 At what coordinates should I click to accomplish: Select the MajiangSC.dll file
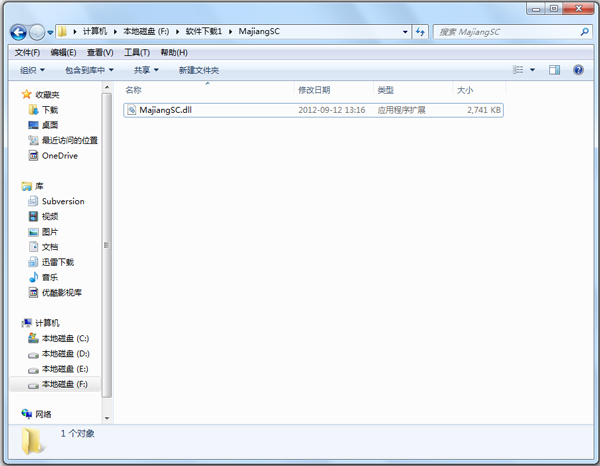(165, 110)
